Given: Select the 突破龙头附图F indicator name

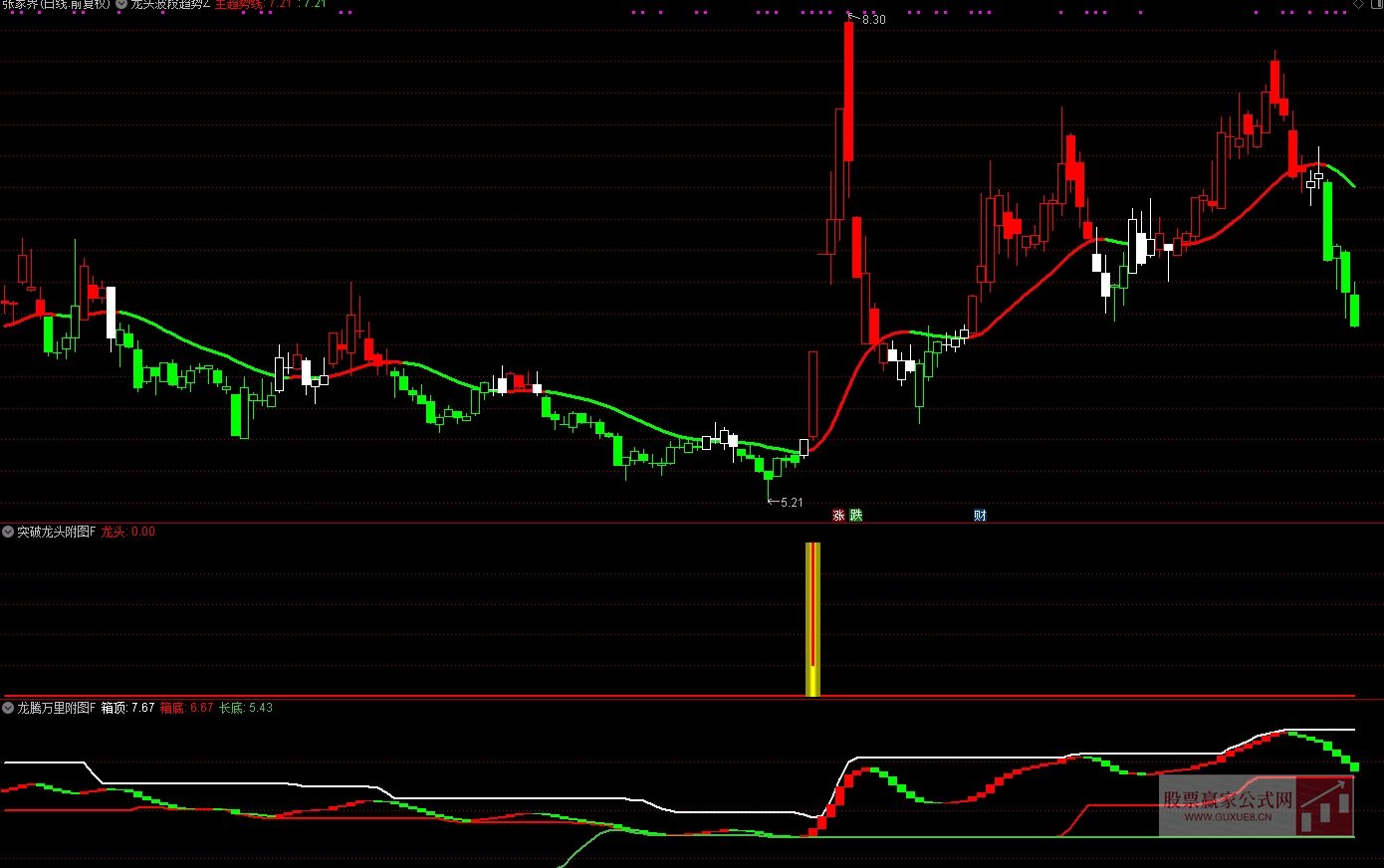Looking at the screenshot, I should [56, 532].
